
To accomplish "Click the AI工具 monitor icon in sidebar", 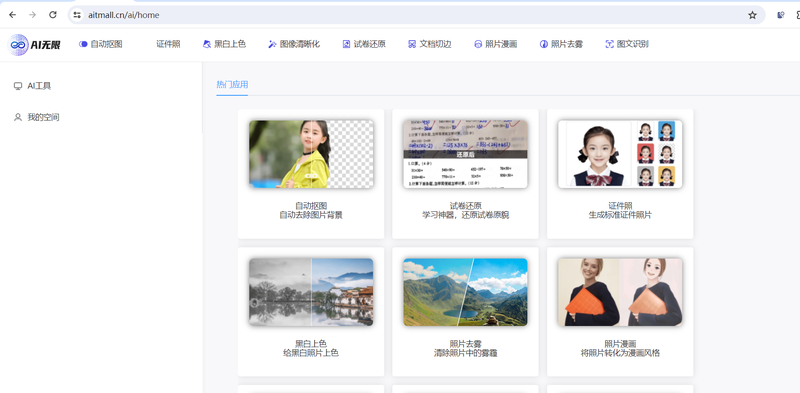I will (18, 86).
